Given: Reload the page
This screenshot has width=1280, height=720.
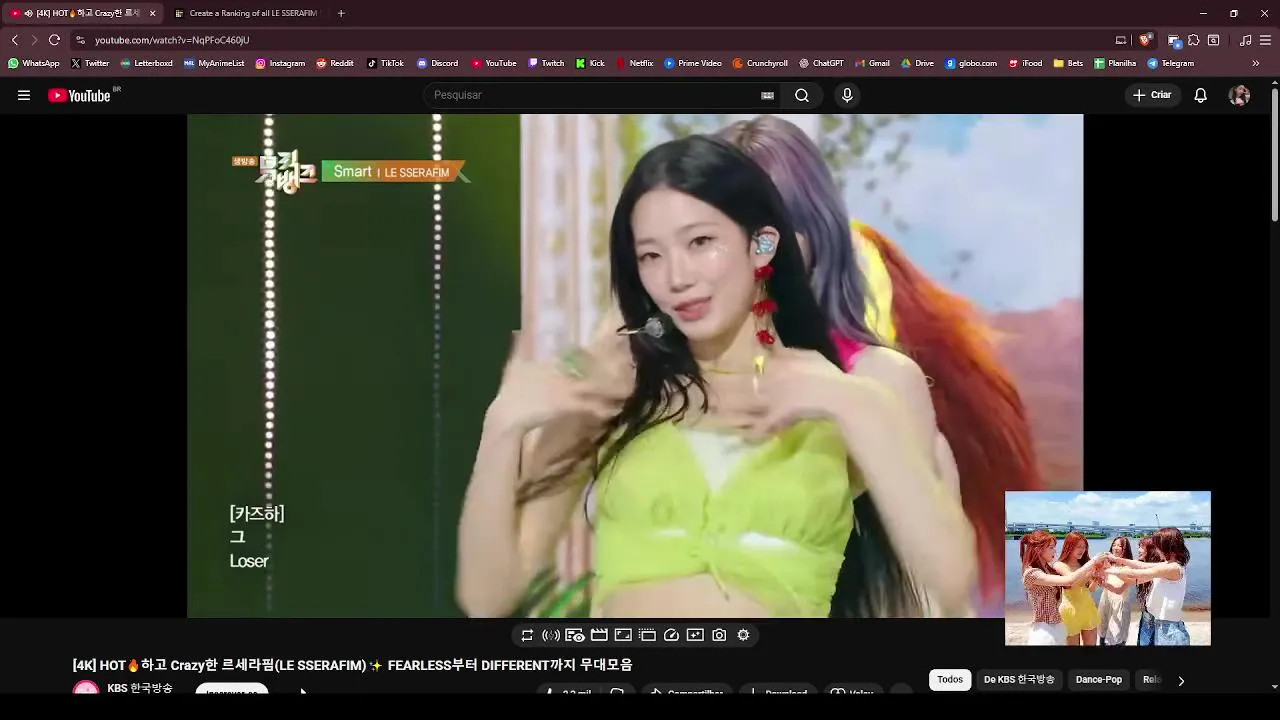Looking at the screenshot, I should (54, 40).
